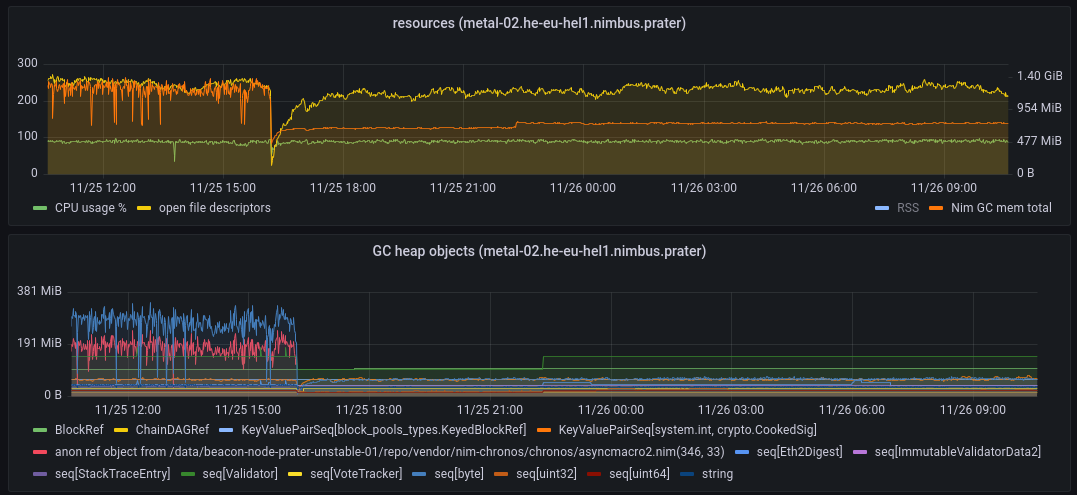Open the crypto.CookedSig series color swatch
The height and width of the screenshot is (495, 1077).
tap(545, 430)
